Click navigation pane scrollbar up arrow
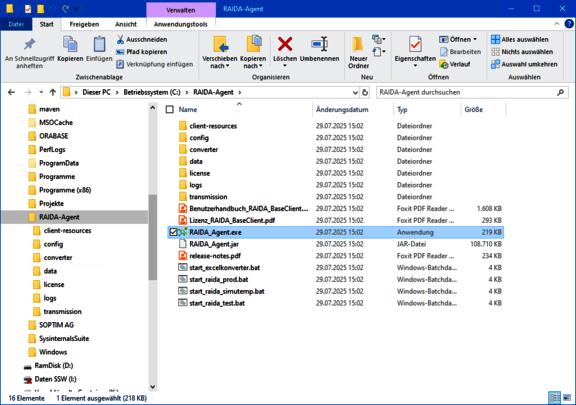 [153, 108]
